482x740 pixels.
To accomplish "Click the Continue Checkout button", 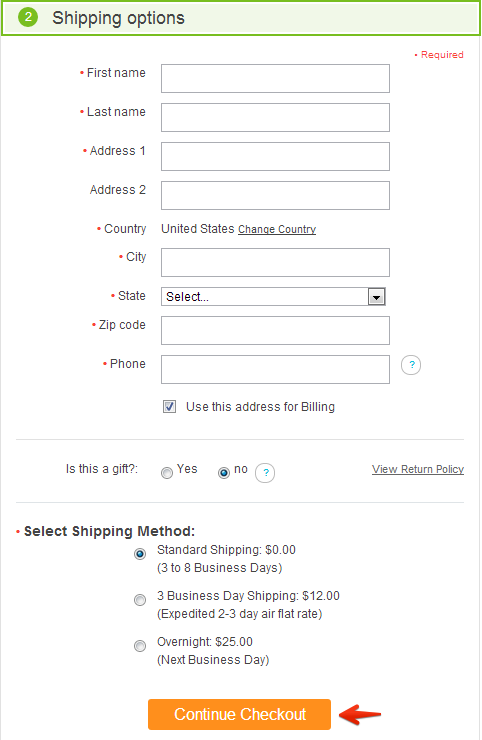I will tap(239, 714).
